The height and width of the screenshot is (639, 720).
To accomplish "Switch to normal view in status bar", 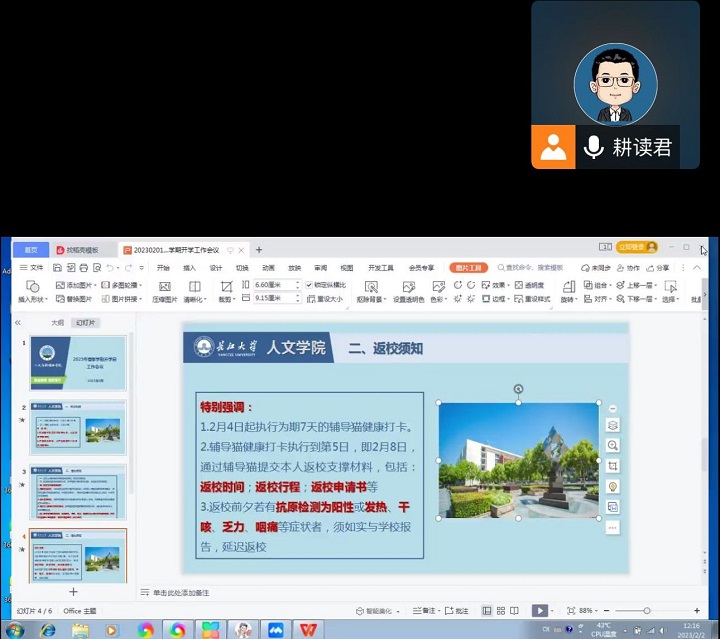I will 487,611.
